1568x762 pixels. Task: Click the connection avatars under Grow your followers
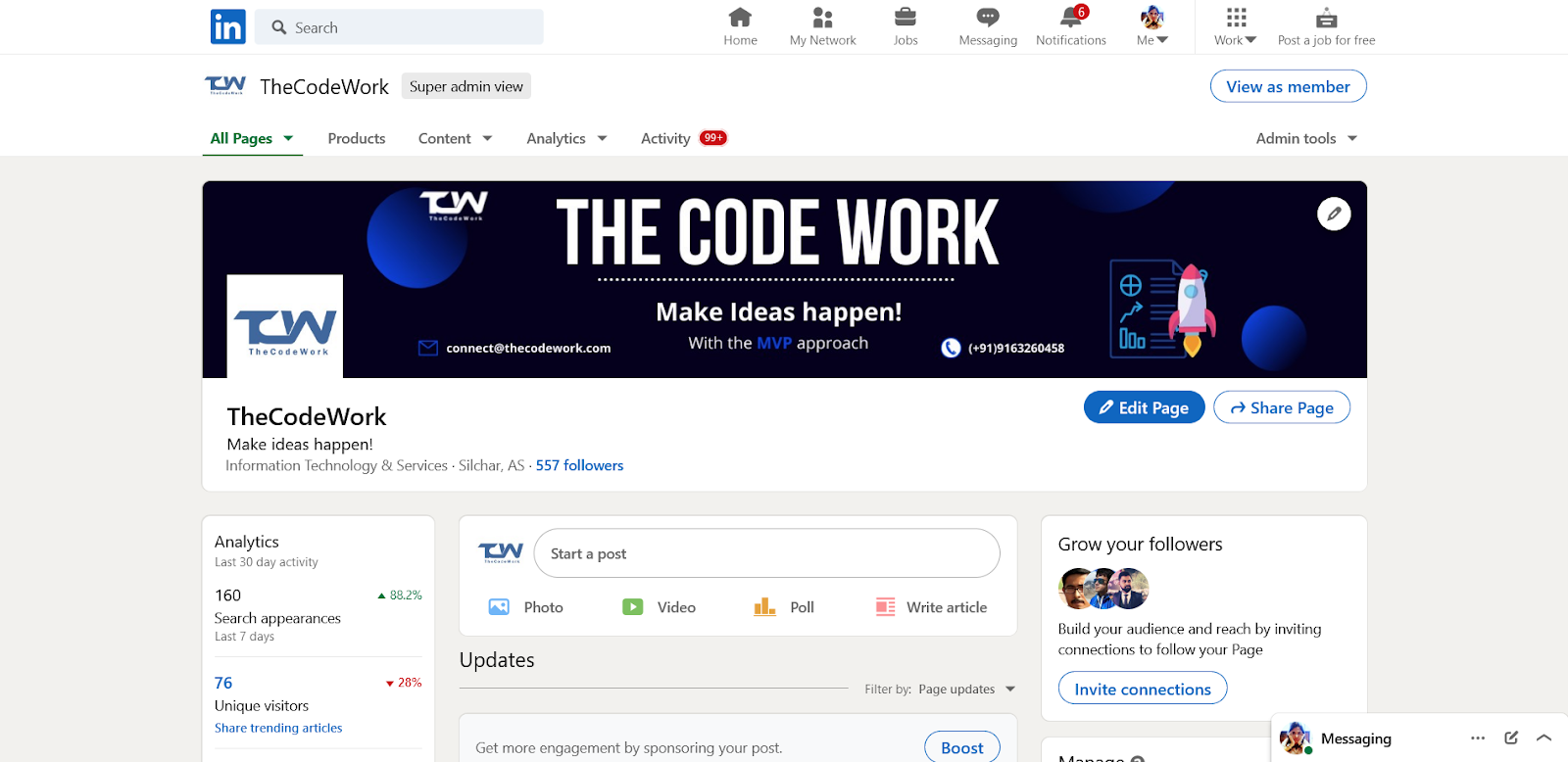(x=1103, y=589)
